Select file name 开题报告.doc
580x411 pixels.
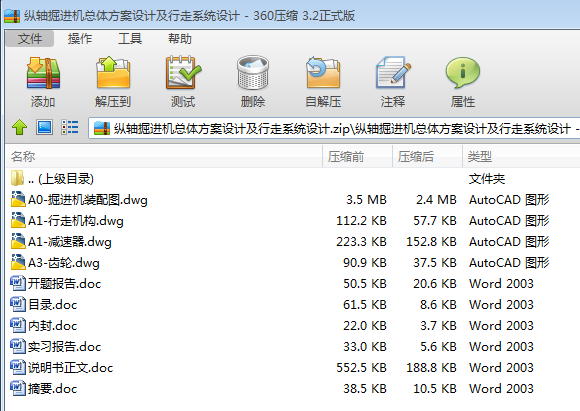pos(64,284)
